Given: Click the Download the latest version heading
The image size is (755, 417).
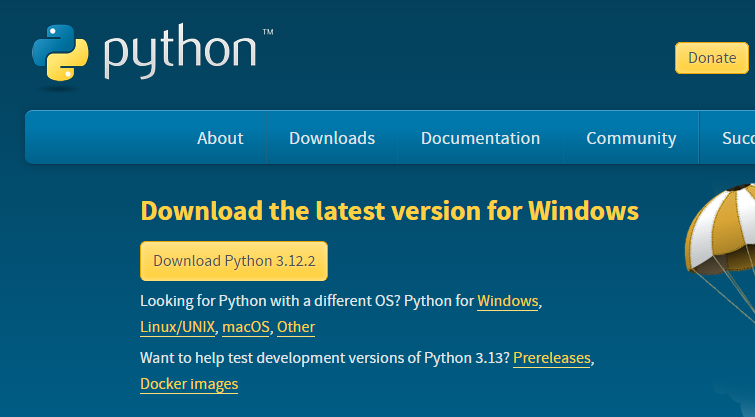Looking at the screenshot, I should [390, 211].
